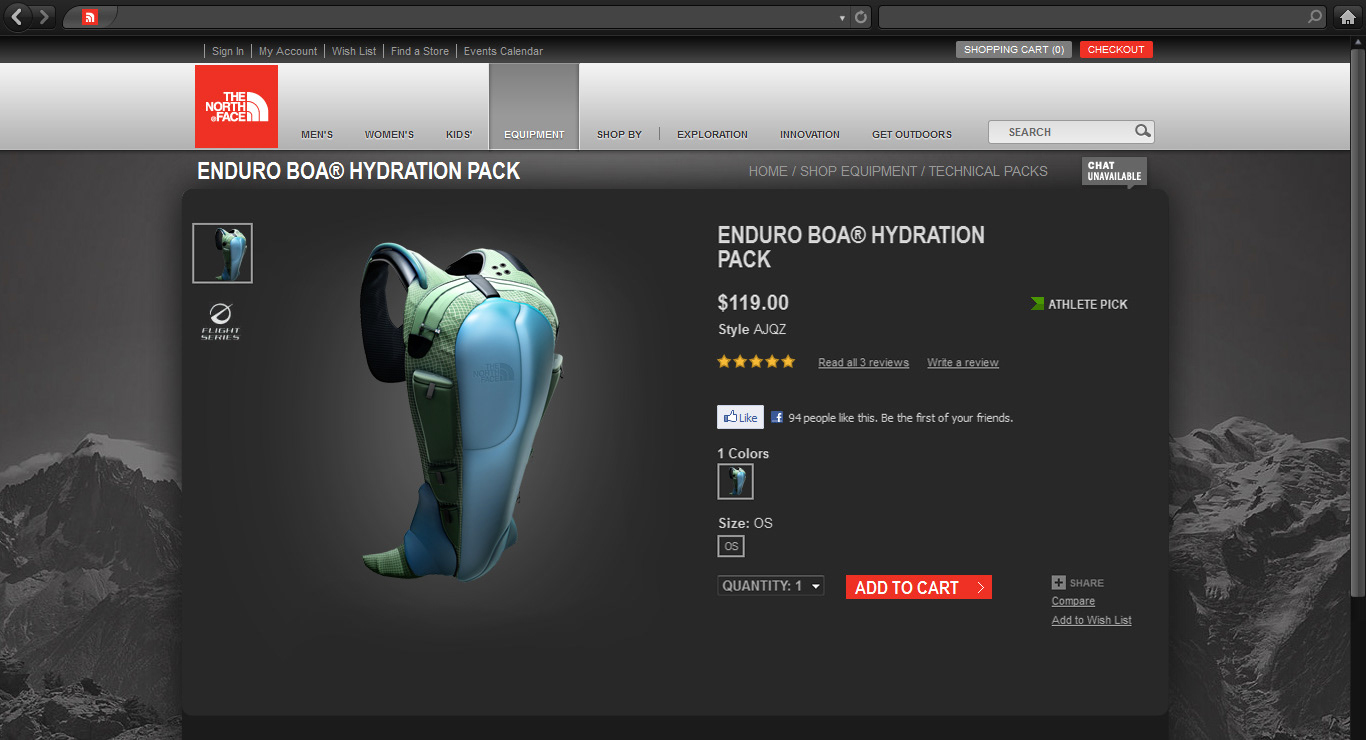
Task: Click the browser back arrow
Action: (17, 17)
